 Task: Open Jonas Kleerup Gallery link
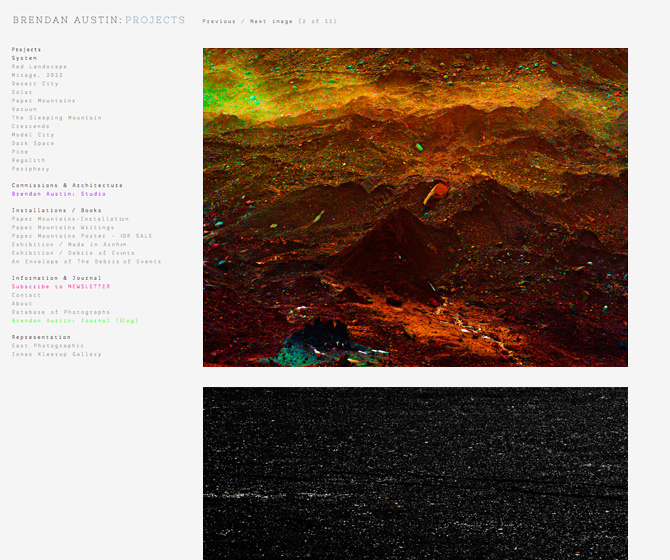[x=57, y=354]
